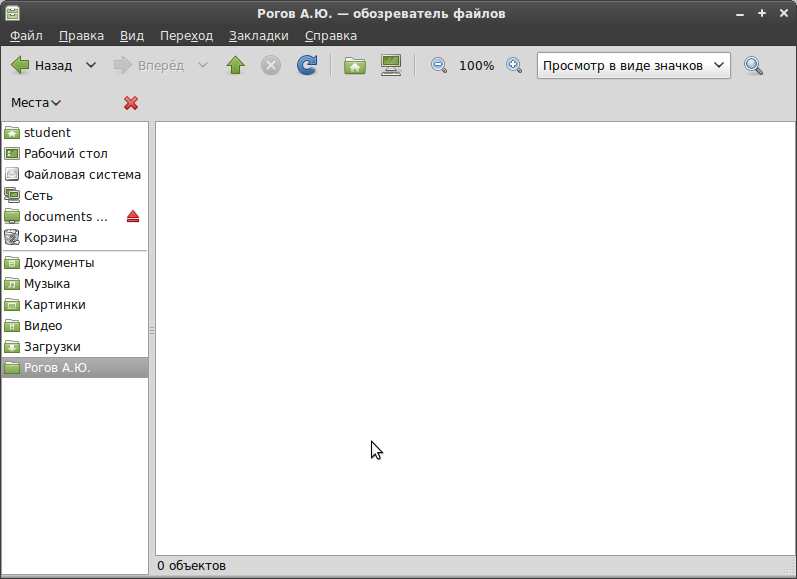Click the 100% zoom level label

pos(476,66)
